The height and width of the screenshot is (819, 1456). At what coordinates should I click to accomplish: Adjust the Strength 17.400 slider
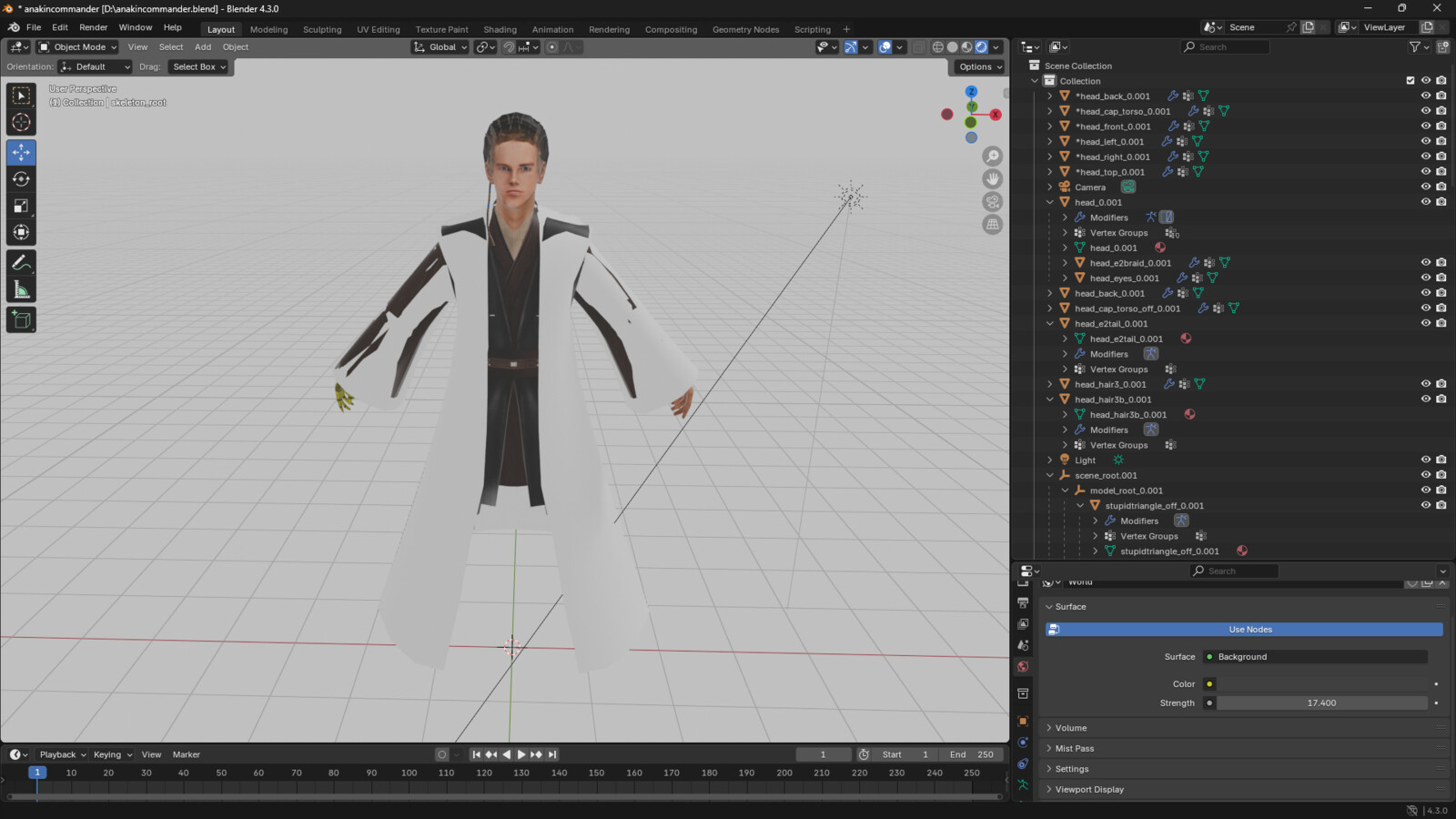point(1321,703)
